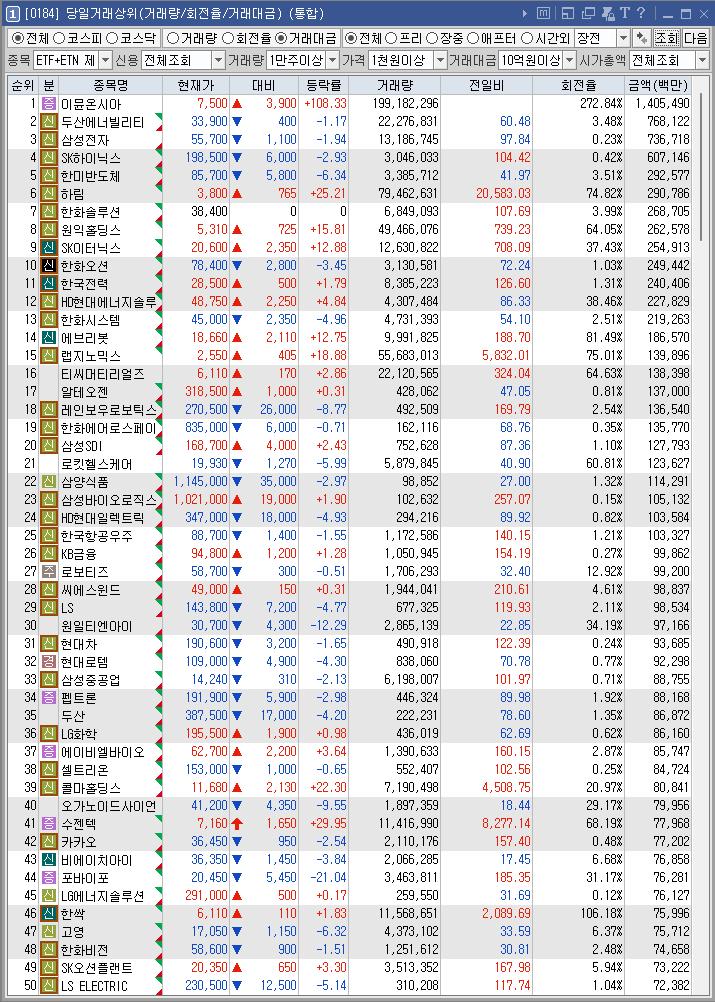The width and height of the screenshot is (715, 1002).
Task: Click the teal 신 badge beside SK이터닉스
Action: [x=49, y=247]
